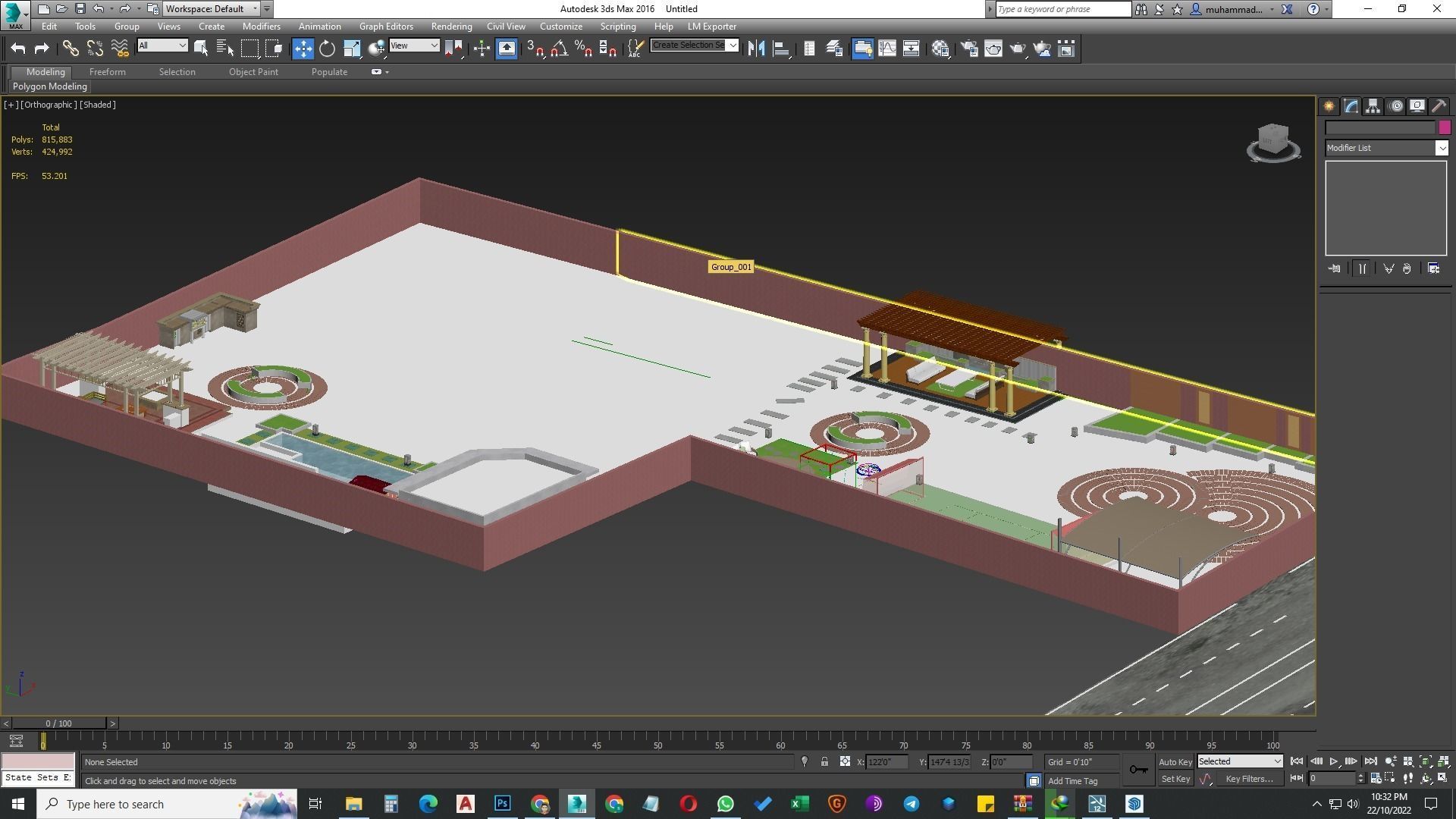Click the Auto Key button
The height and width of the screenshot is (819, 1456).
[1175, 762]
